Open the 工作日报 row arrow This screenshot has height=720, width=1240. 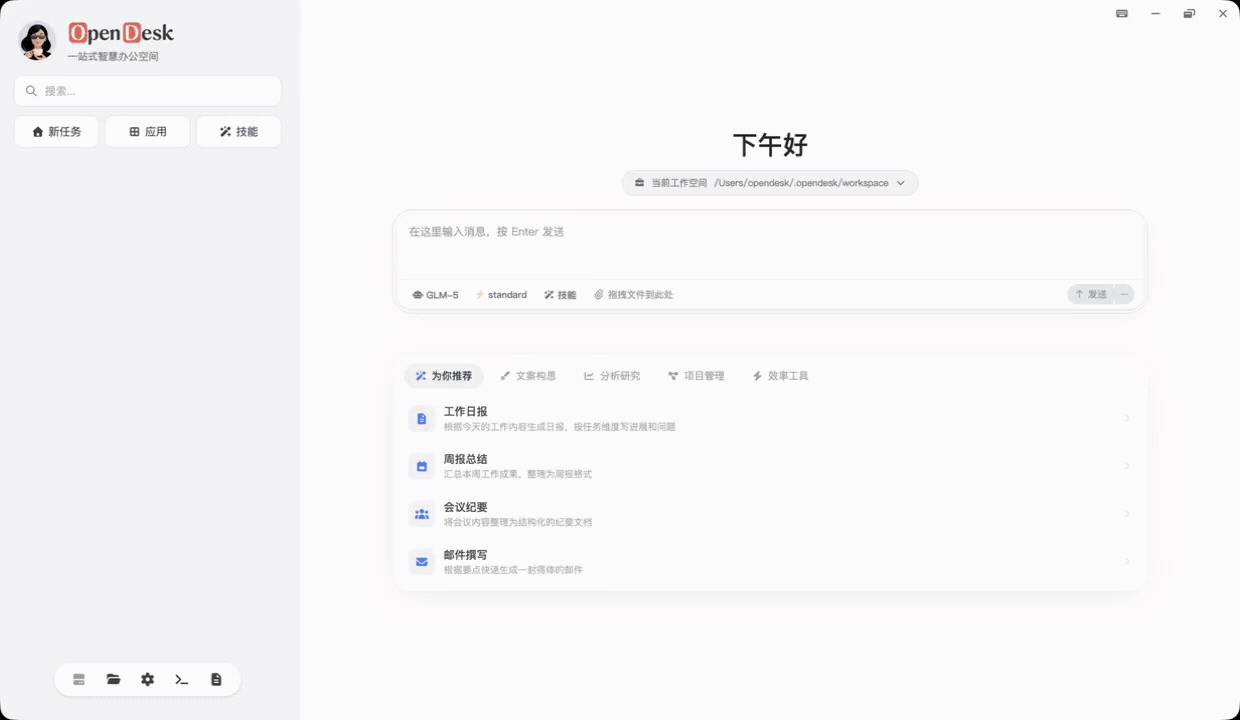pos(1127,418)
